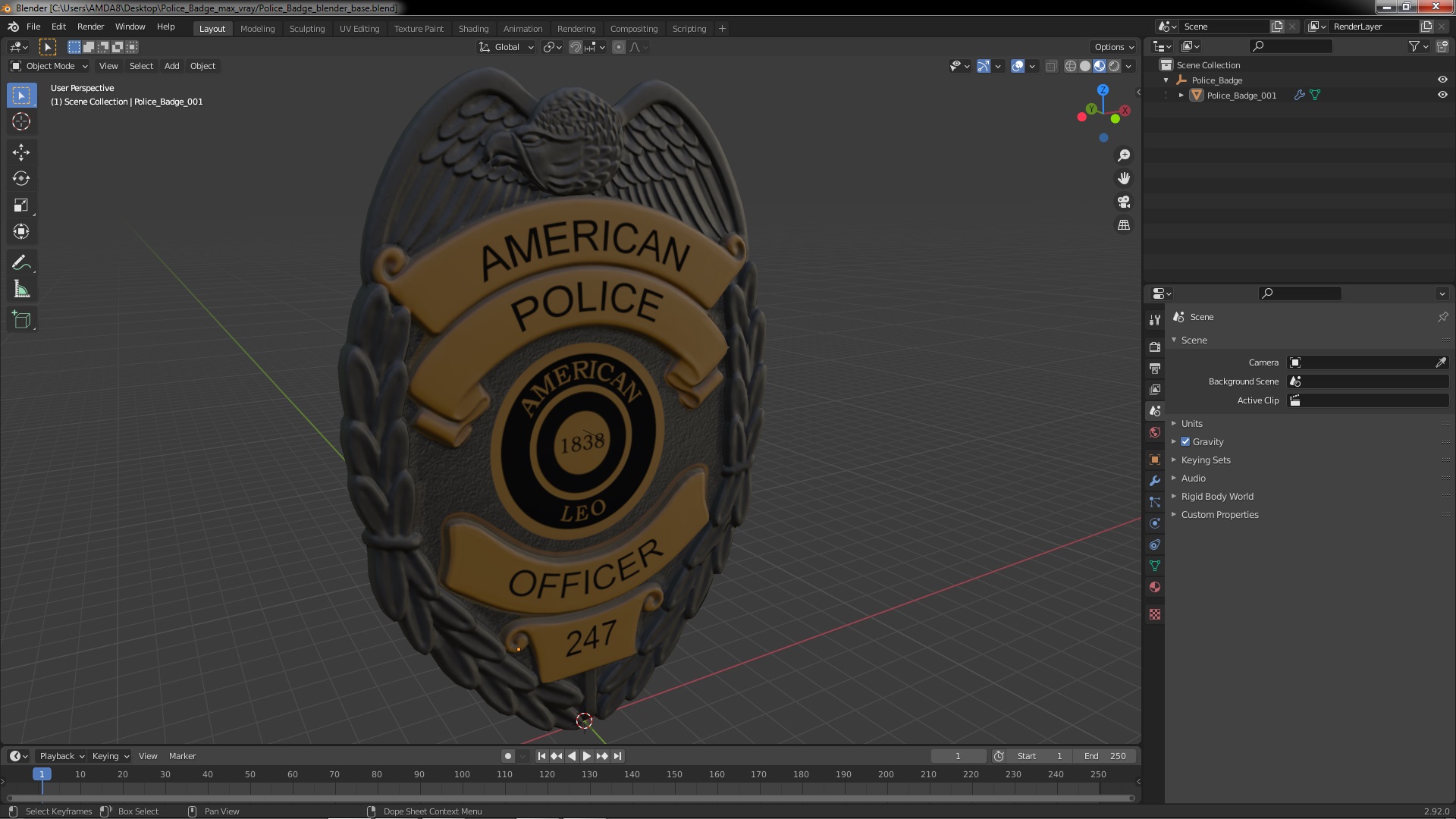1456x819 pixels.
Task: Enable the Gravity checkbox
Action: click(1185, 441)
